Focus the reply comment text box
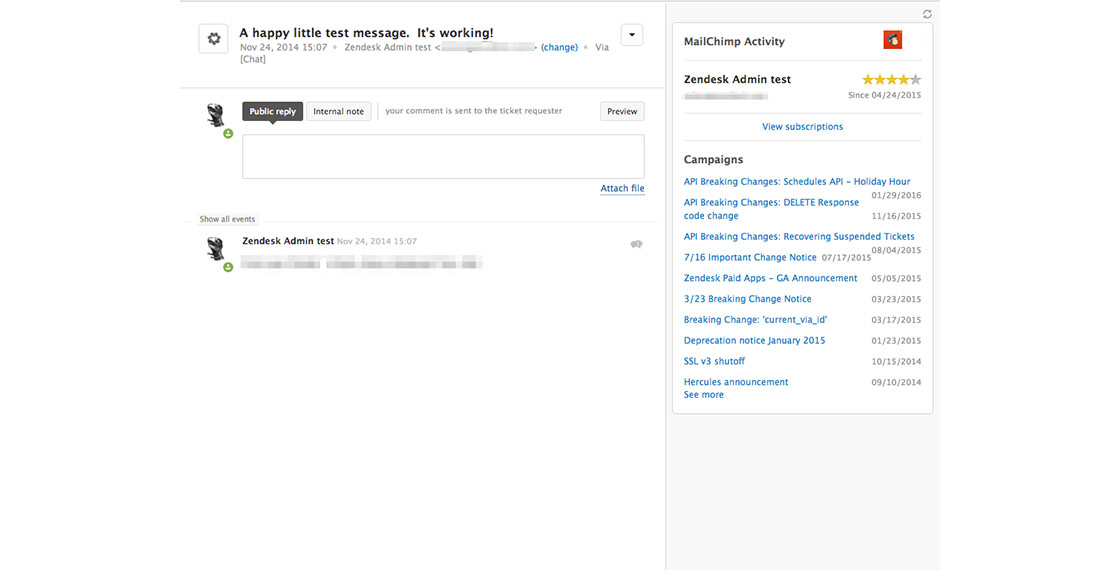This screenshot has height=570, width=1120. 443,156
